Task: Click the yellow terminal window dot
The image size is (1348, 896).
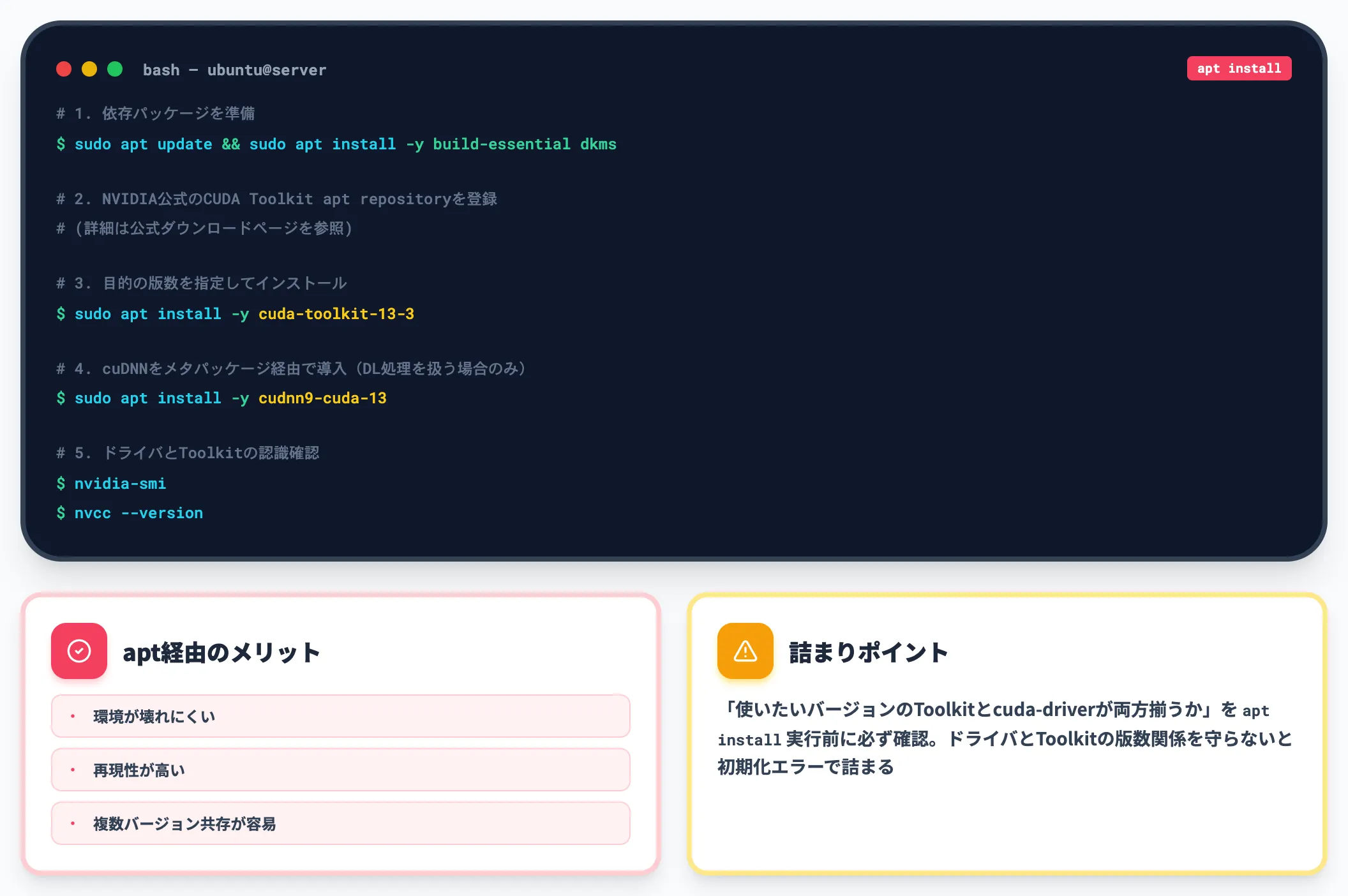Action: (89, 69)
